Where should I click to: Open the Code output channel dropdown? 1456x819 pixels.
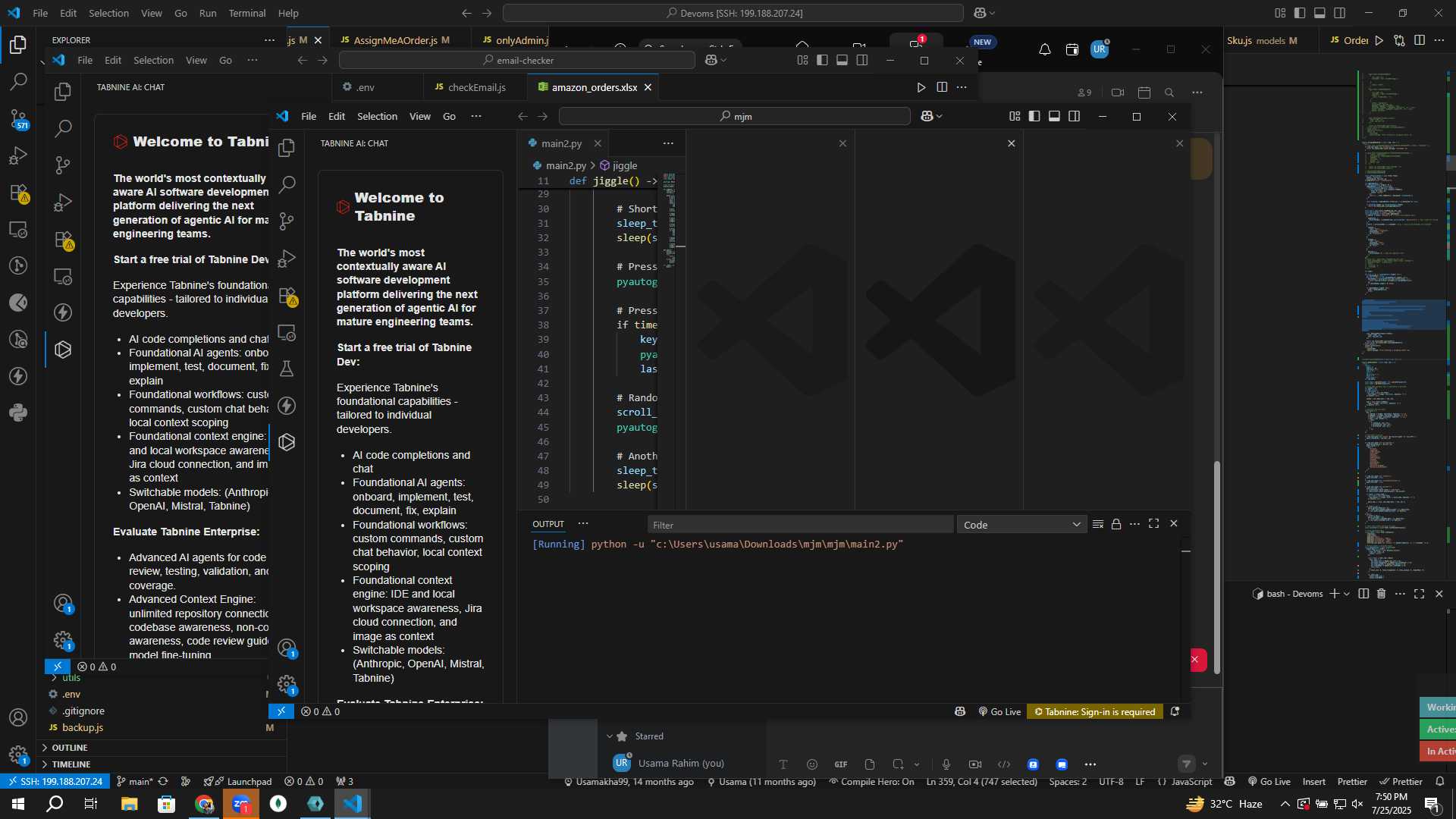point(1021,525)
